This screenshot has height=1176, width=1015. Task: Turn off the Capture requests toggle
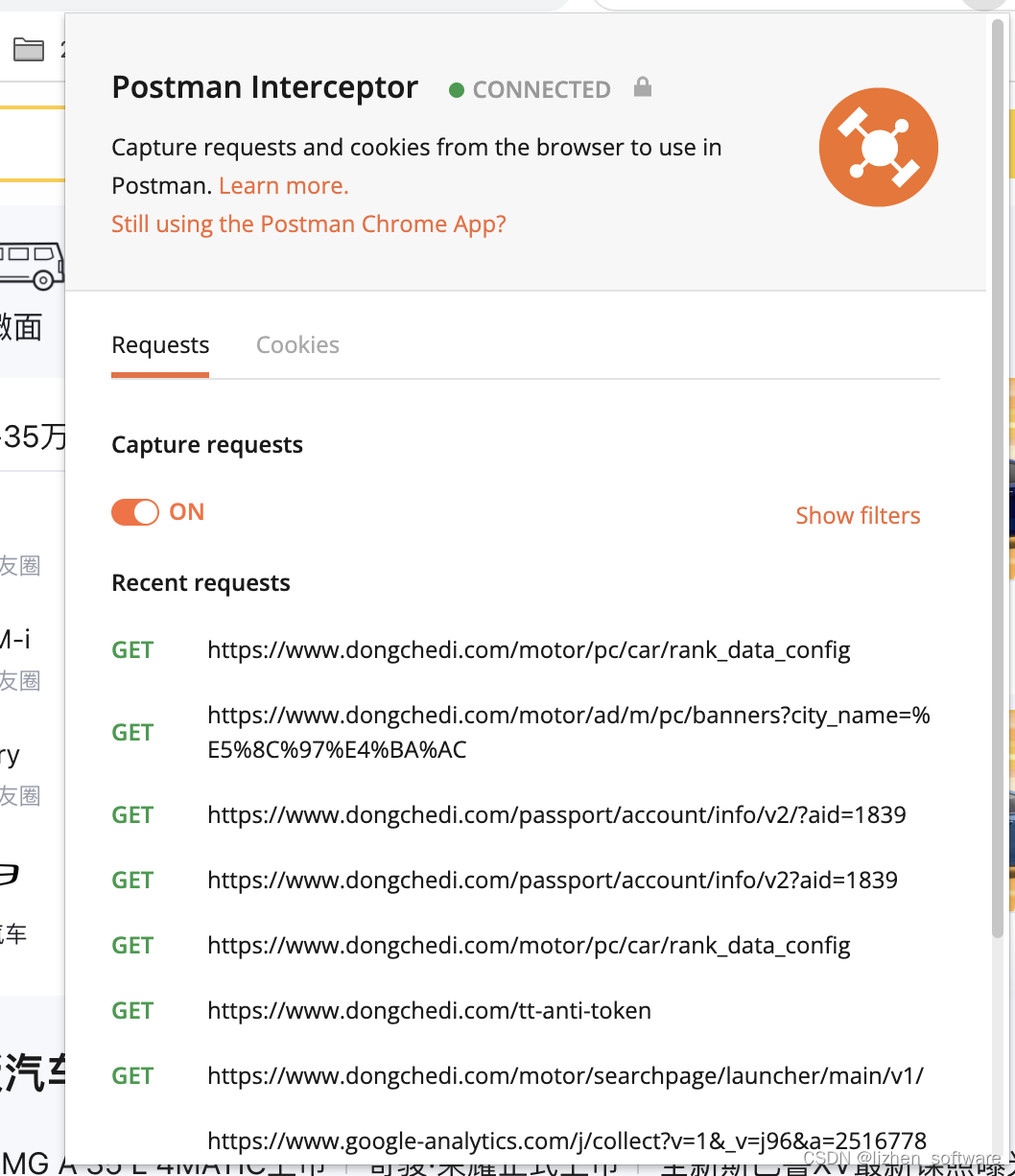(135, 512)
